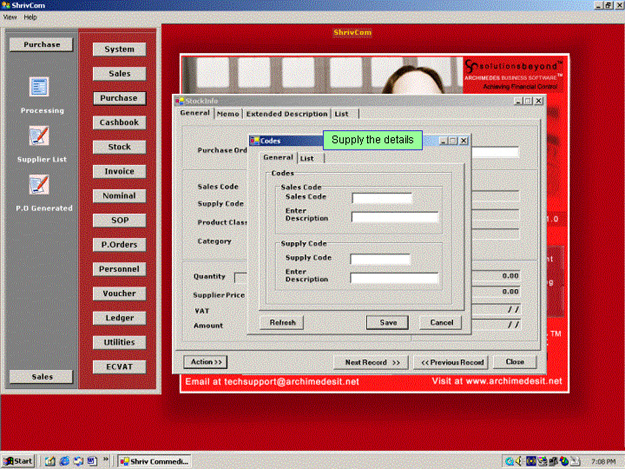The height and width of the screenshot is (469, 625).
Task: Open the Cashbook module
Action: (x=119, y=122)
